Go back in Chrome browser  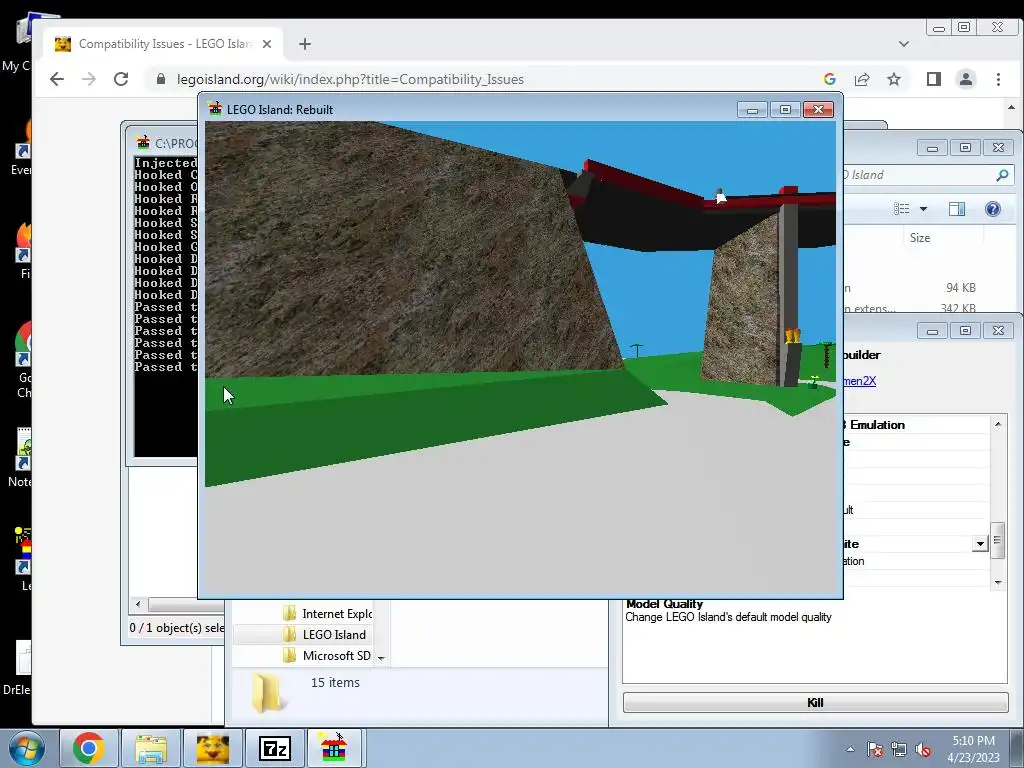click(57, 79)
